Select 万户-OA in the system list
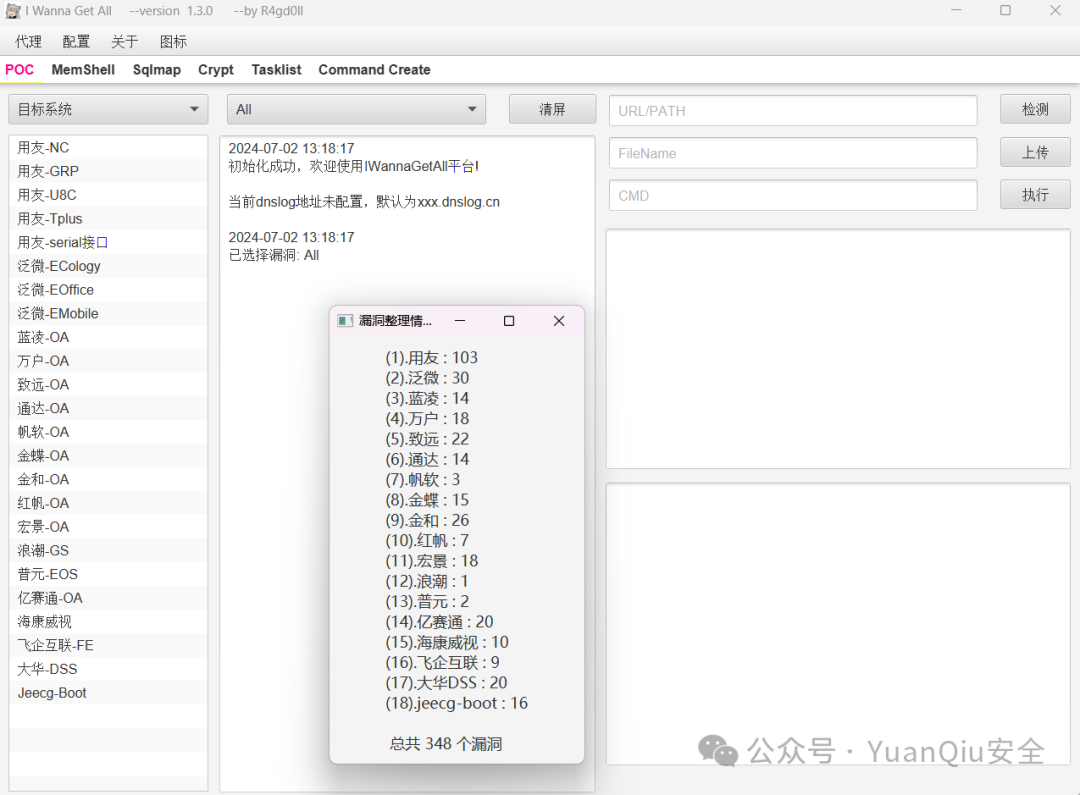Screen dimensions: 1080x795 point(108,361)
